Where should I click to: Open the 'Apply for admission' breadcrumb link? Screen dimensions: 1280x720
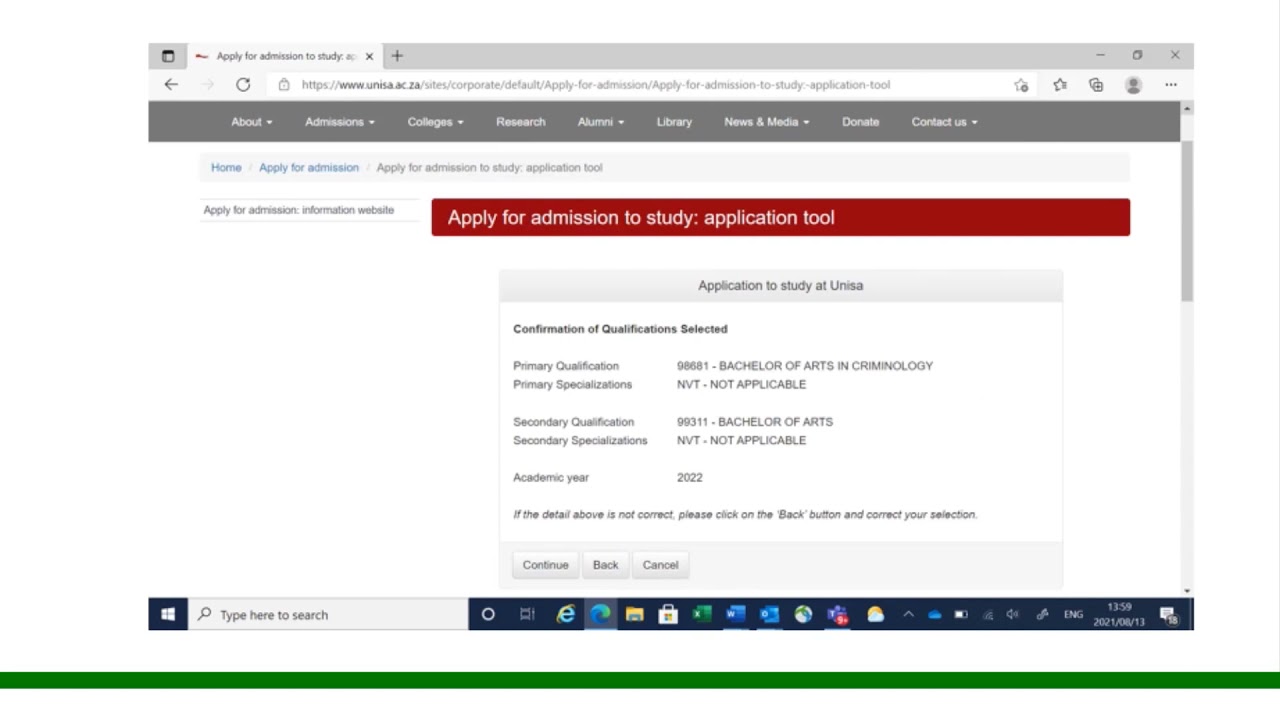(x=309, y=168)
